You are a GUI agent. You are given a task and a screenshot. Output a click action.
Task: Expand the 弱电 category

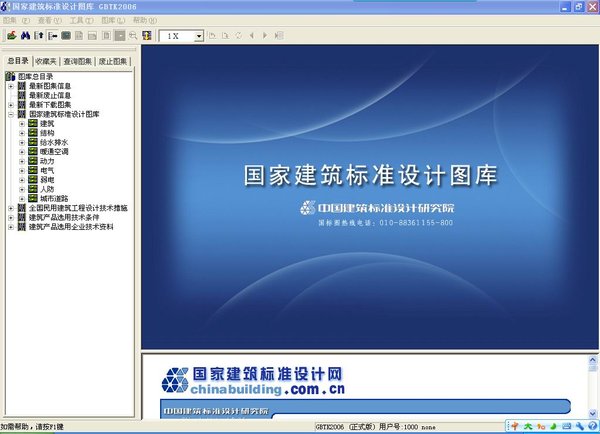(x=22, y=180)
